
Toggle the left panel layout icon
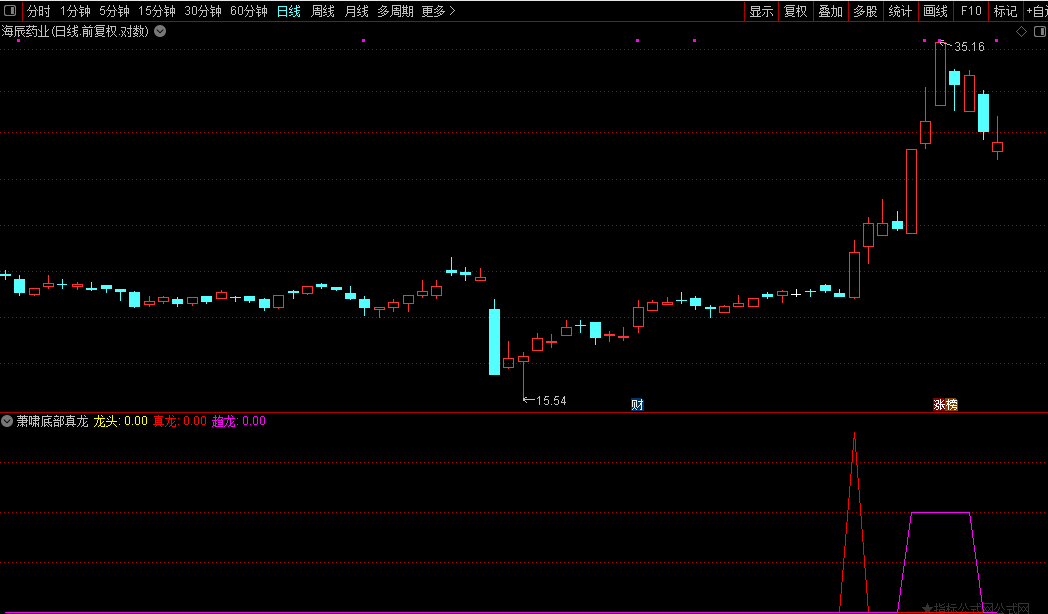coord(10,11)
